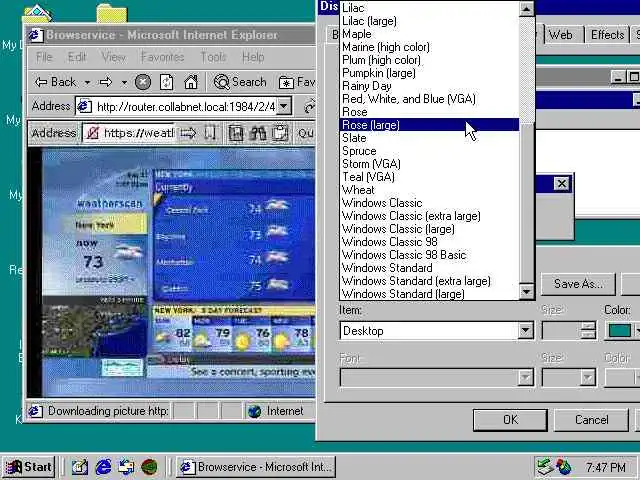Expand the Item dropdown showing Desktop
The height and width of the screenshot is (480, 640).
click(526, 331)
